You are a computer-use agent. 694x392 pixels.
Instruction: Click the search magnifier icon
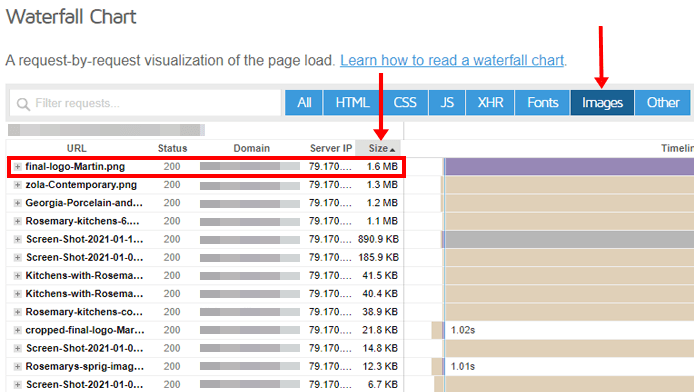(x=23, y=104)
